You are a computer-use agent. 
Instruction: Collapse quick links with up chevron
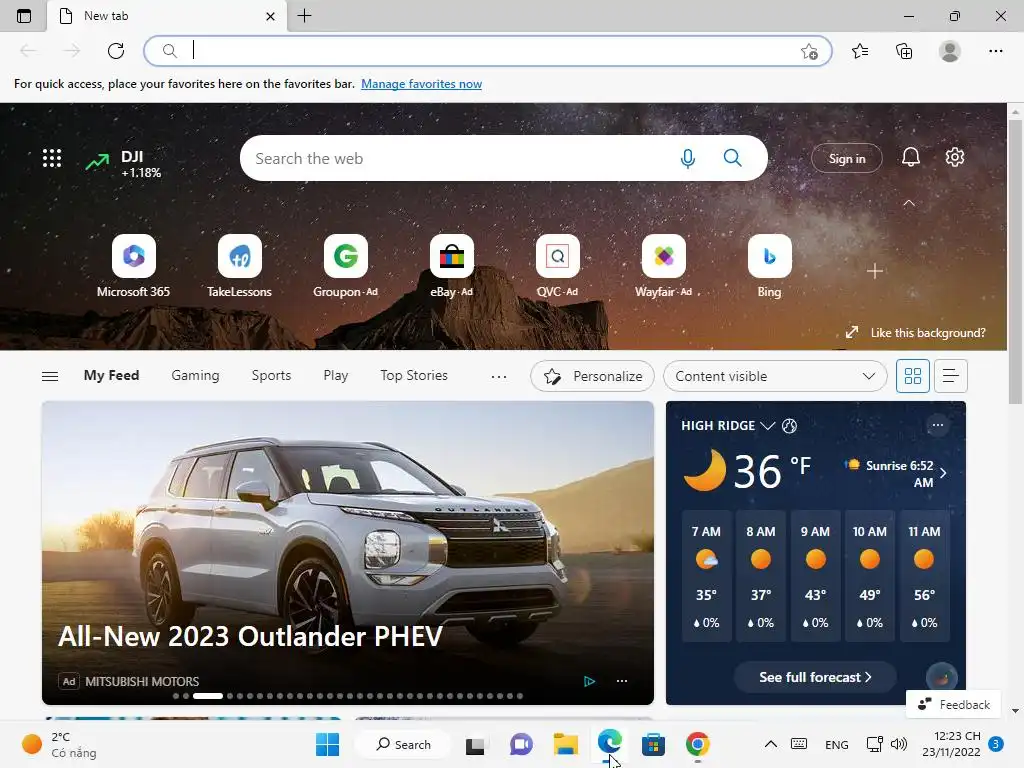click(909, 203)
